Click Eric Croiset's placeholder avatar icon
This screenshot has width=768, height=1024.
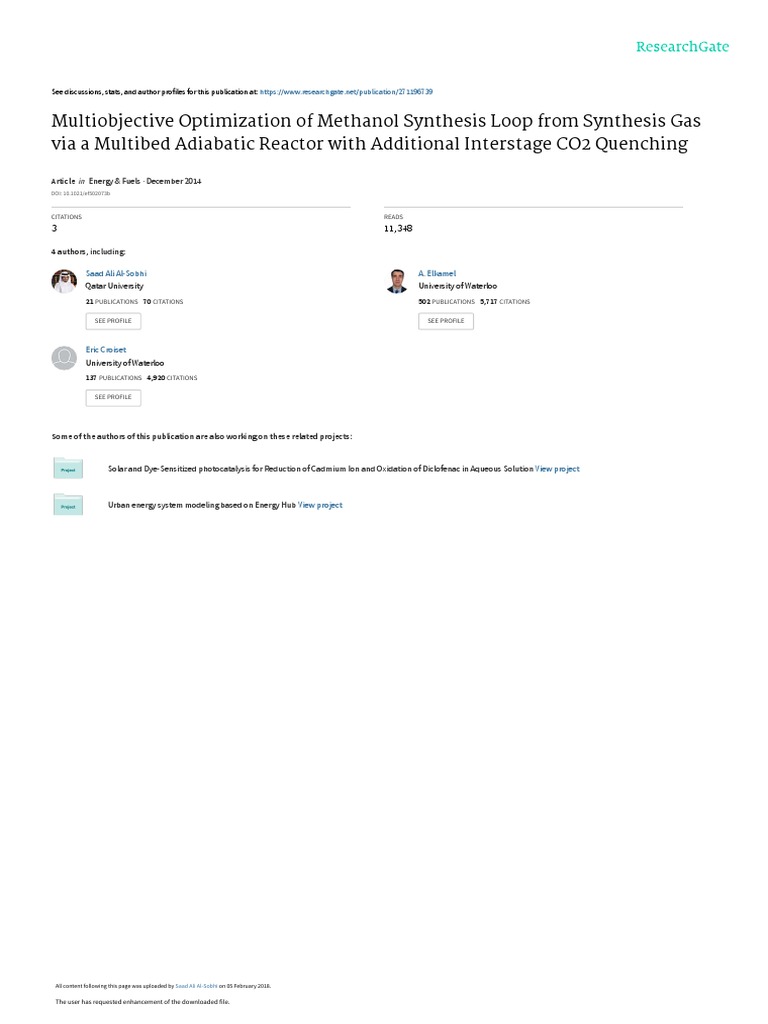click(64, 358)
